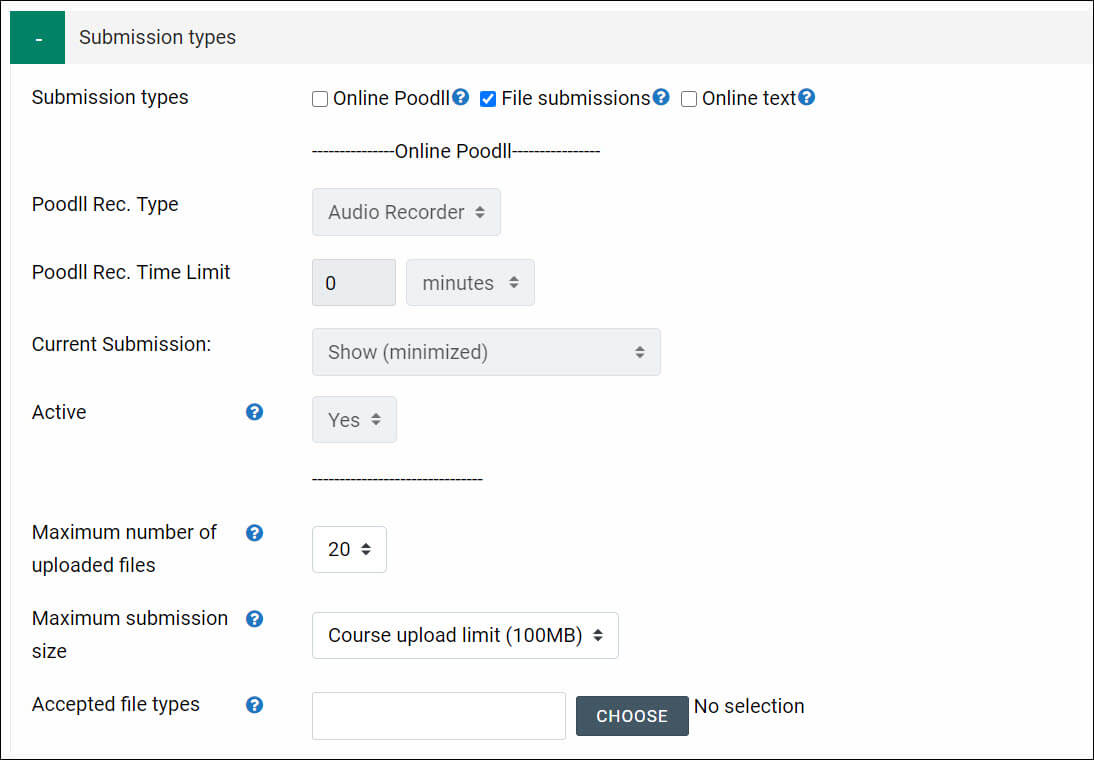Screen dimensions: 1094x760
Task: Click the 'Poodll Rec. Time Limit' label
Action: pyautogui.click(x=131, y=272)
